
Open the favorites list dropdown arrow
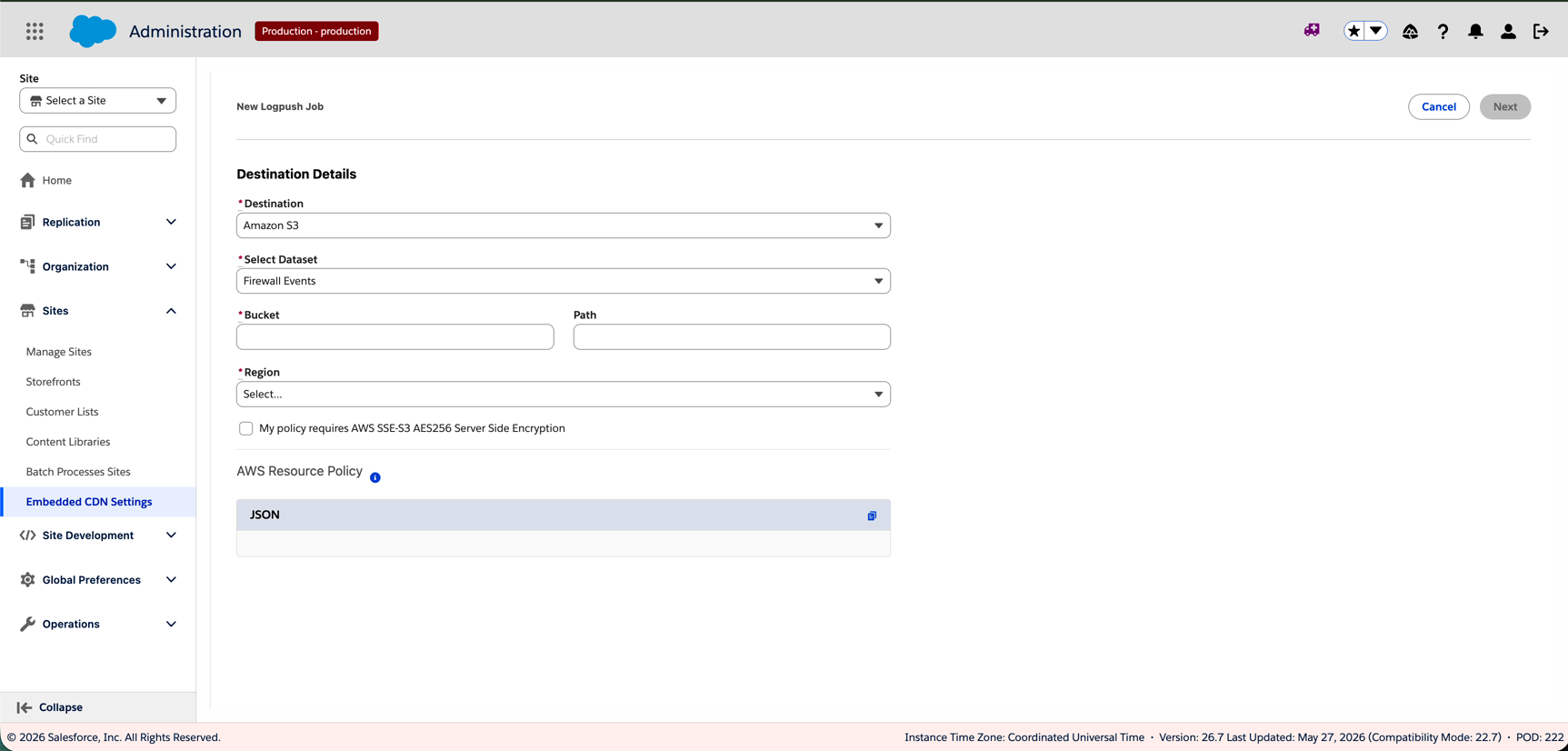[x=1376, y=31]
